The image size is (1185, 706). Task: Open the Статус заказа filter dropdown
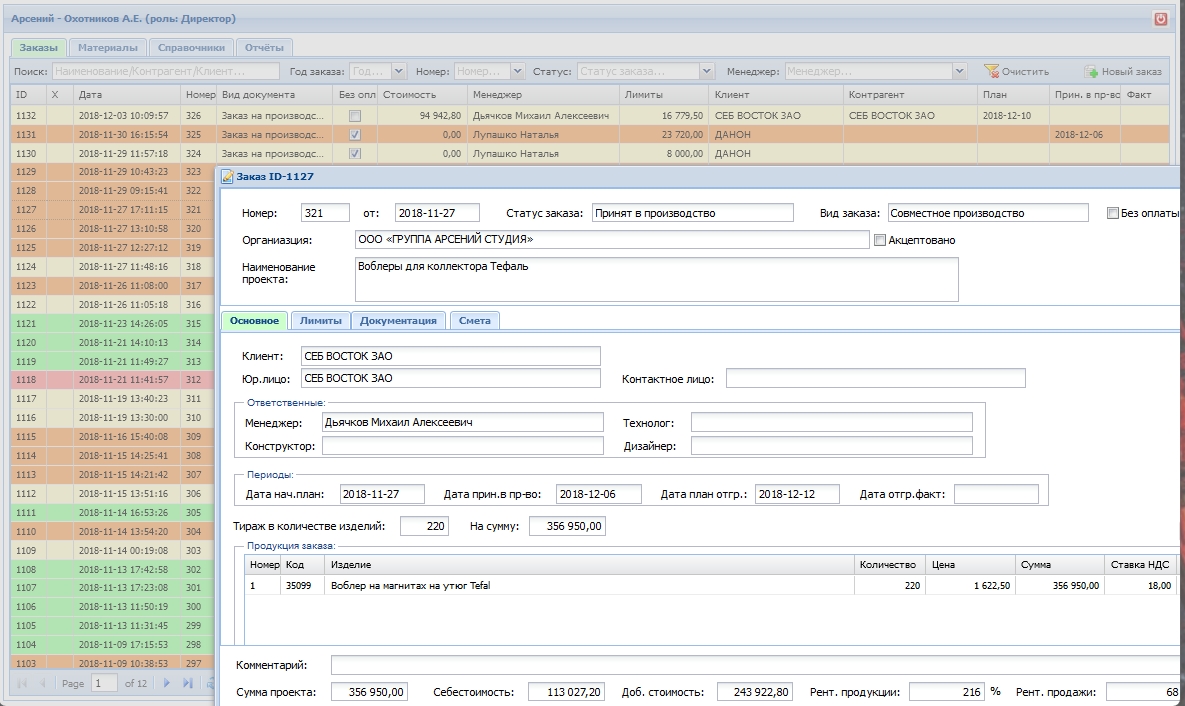point(707,72)
